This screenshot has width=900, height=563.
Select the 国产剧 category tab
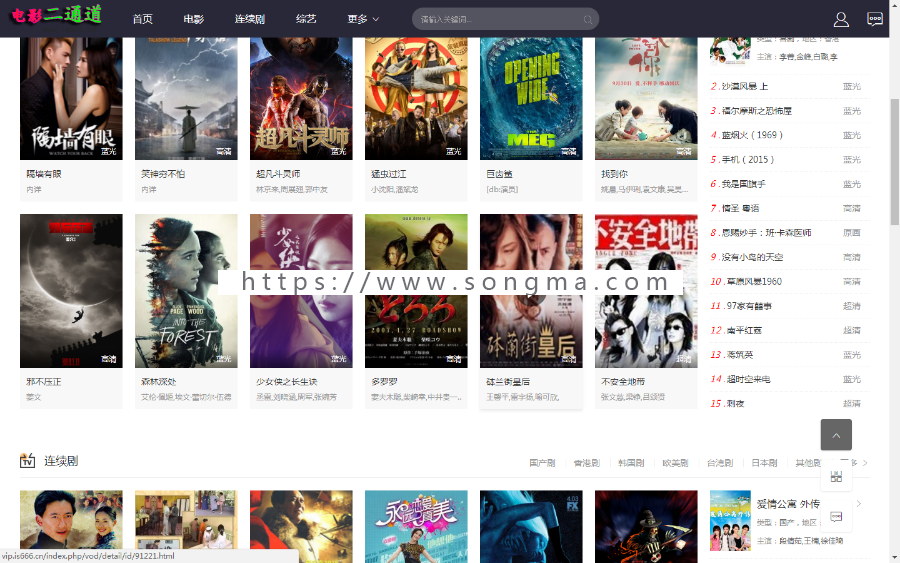click(542, 463)
